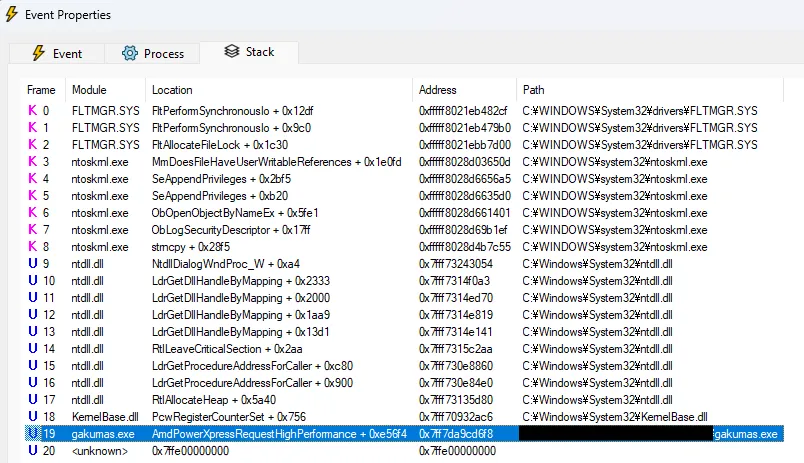
Task: Click the KernelBase.dll path in frame 18
Action: click(x=615, y=417)
